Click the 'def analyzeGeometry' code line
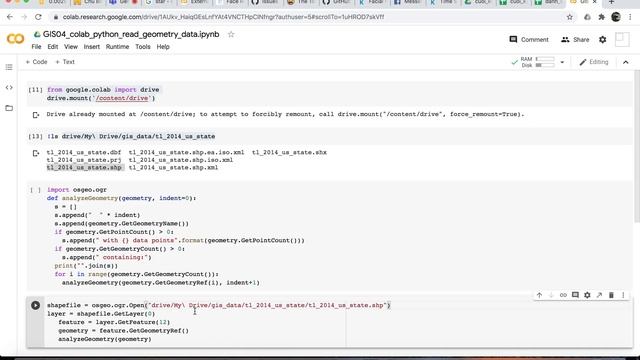 (x=122, y=198)
